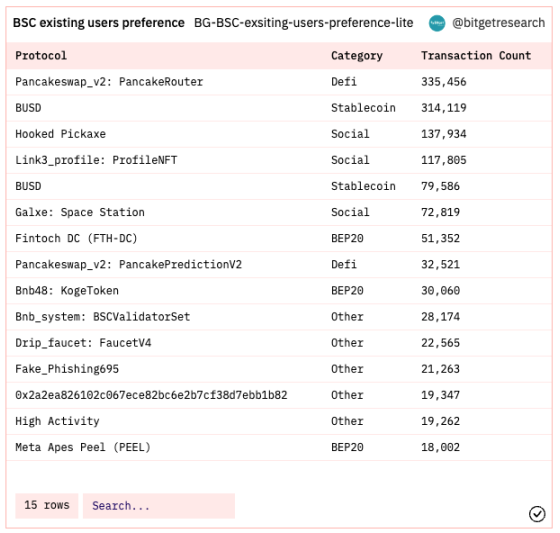Click BUSD protocol in the 314,119 row
The width and height of the screenshot is (560, 533).
click(28, 108)
